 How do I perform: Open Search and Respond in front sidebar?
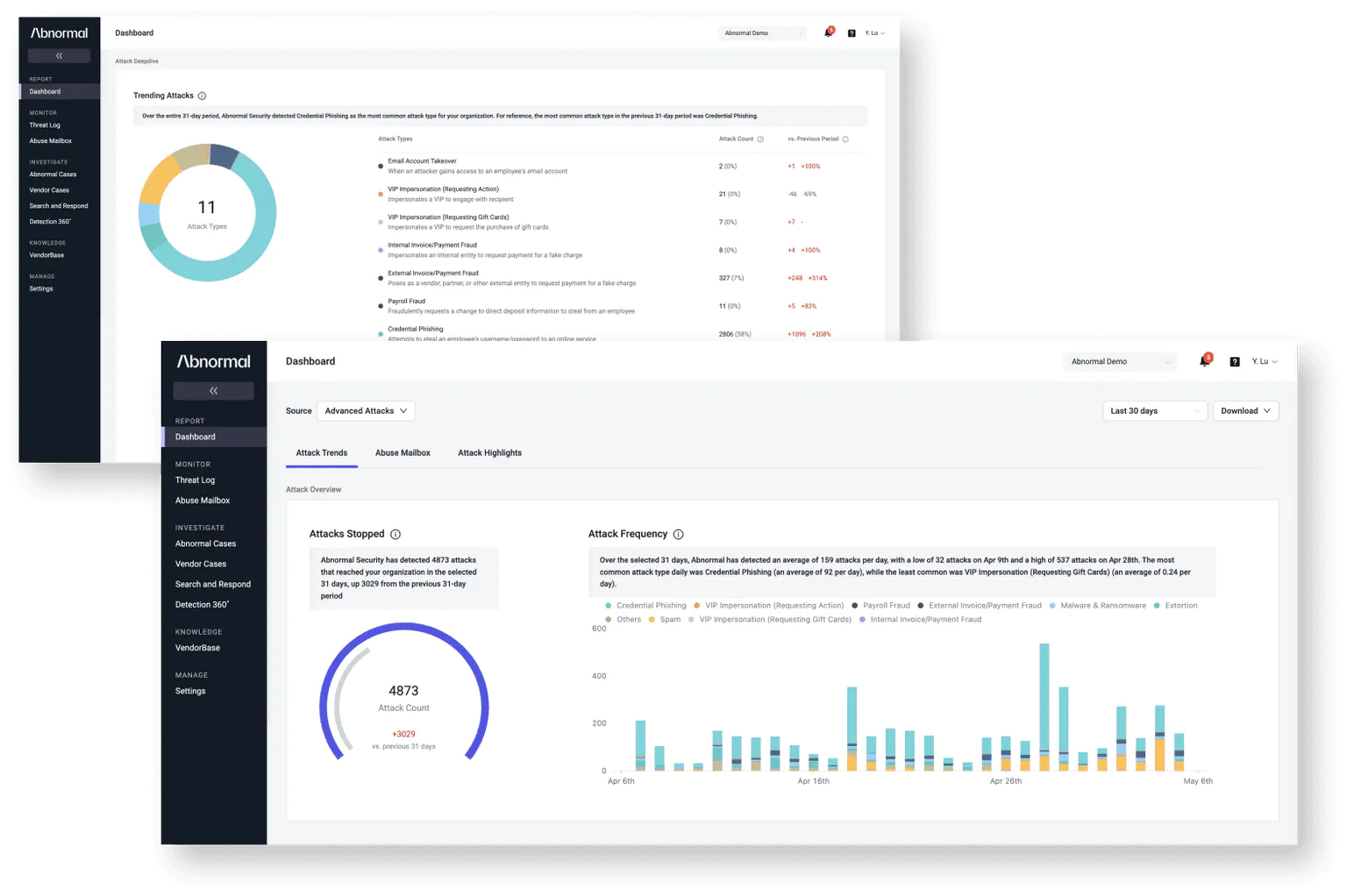pyautogui.click(x=213, y=584)
